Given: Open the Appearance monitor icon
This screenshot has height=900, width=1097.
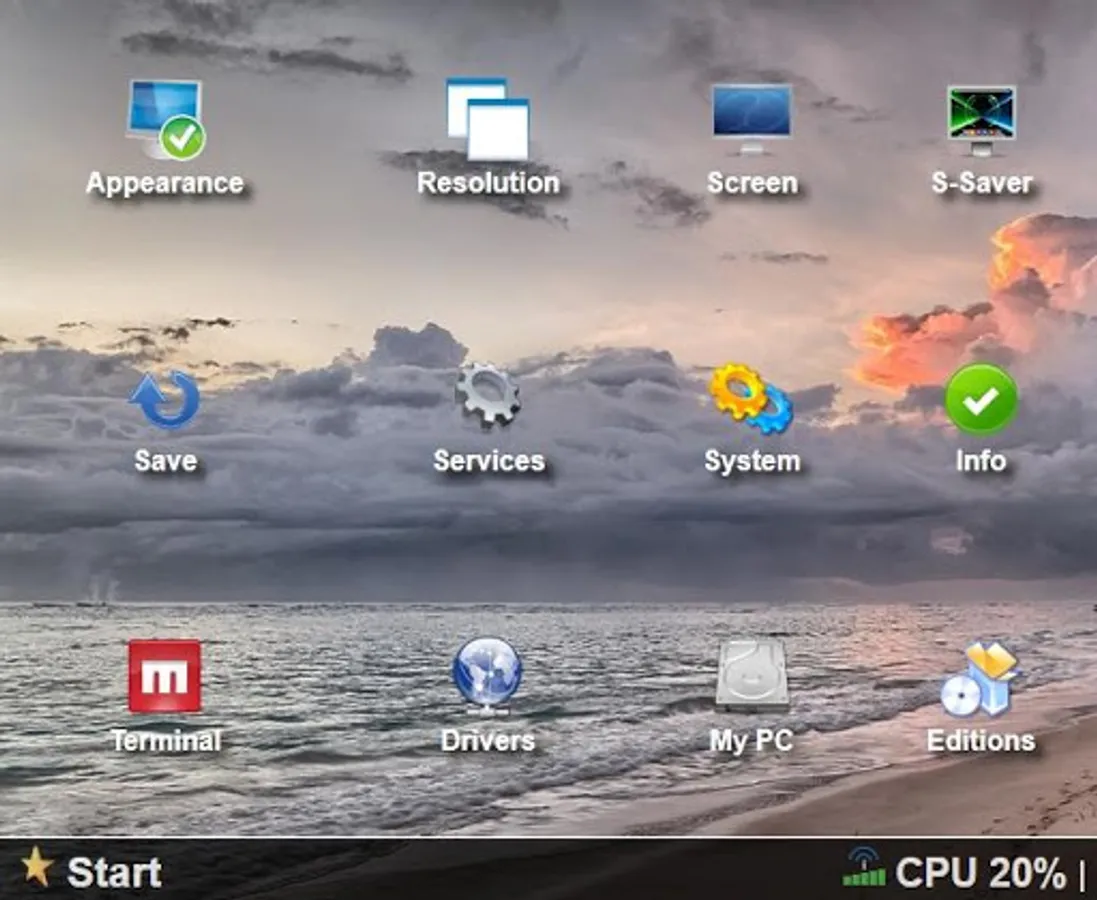Looking at the screenshot, I should click(166, 120).
